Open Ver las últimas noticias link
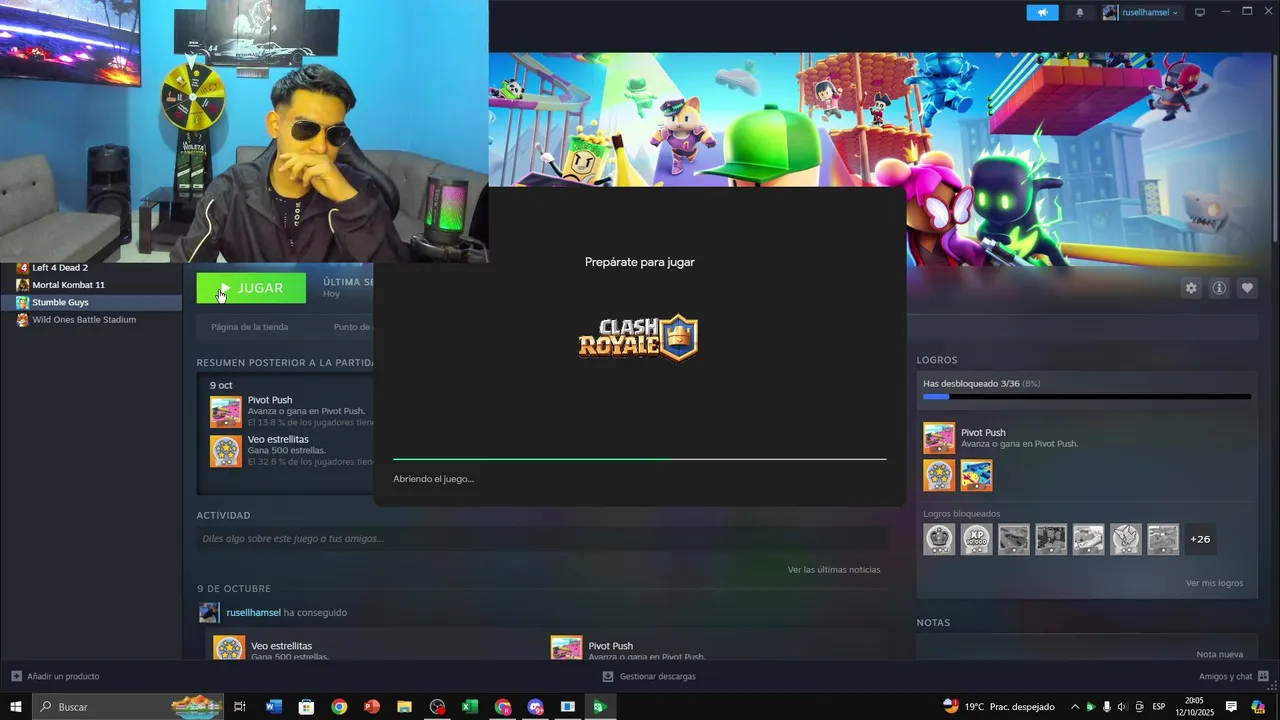This screenshot has height=720, width=1280. tap(834, 570)
